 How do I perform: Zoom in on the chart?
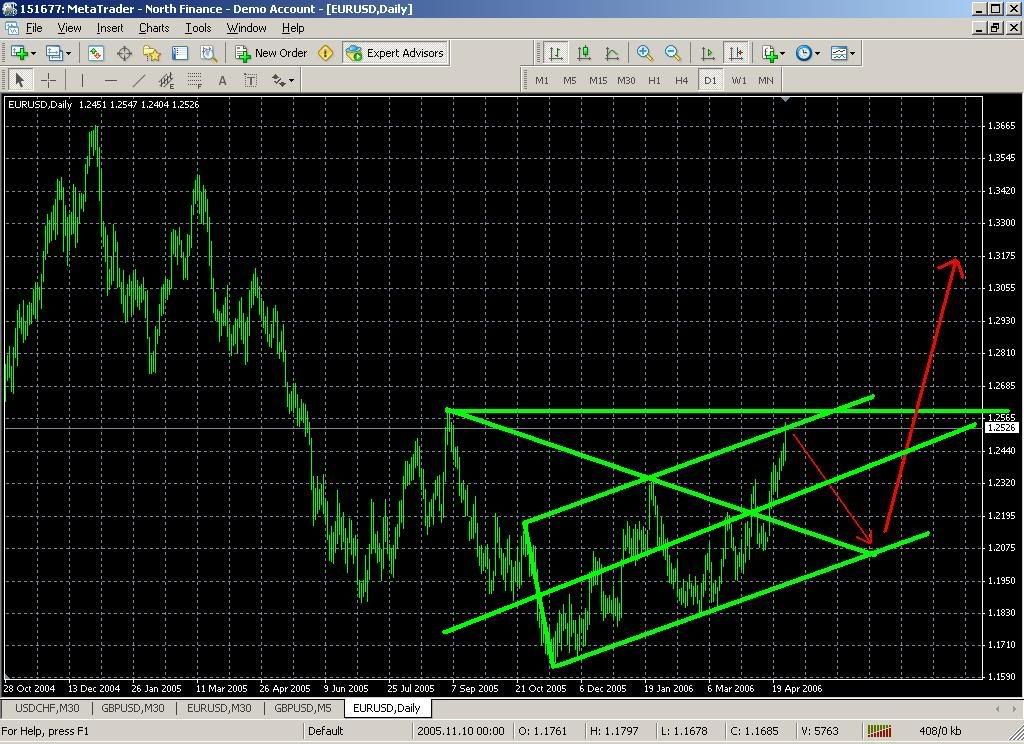[645, 53]
